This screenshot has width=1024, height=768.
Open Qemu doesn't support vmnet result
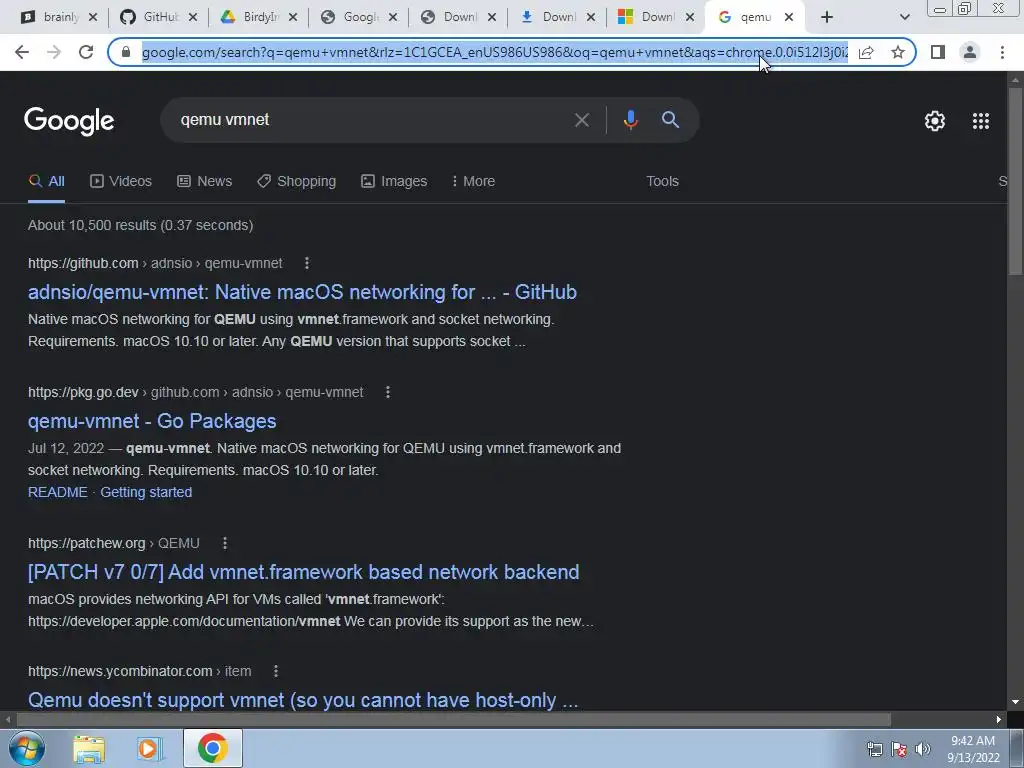[x=303, y=699]
